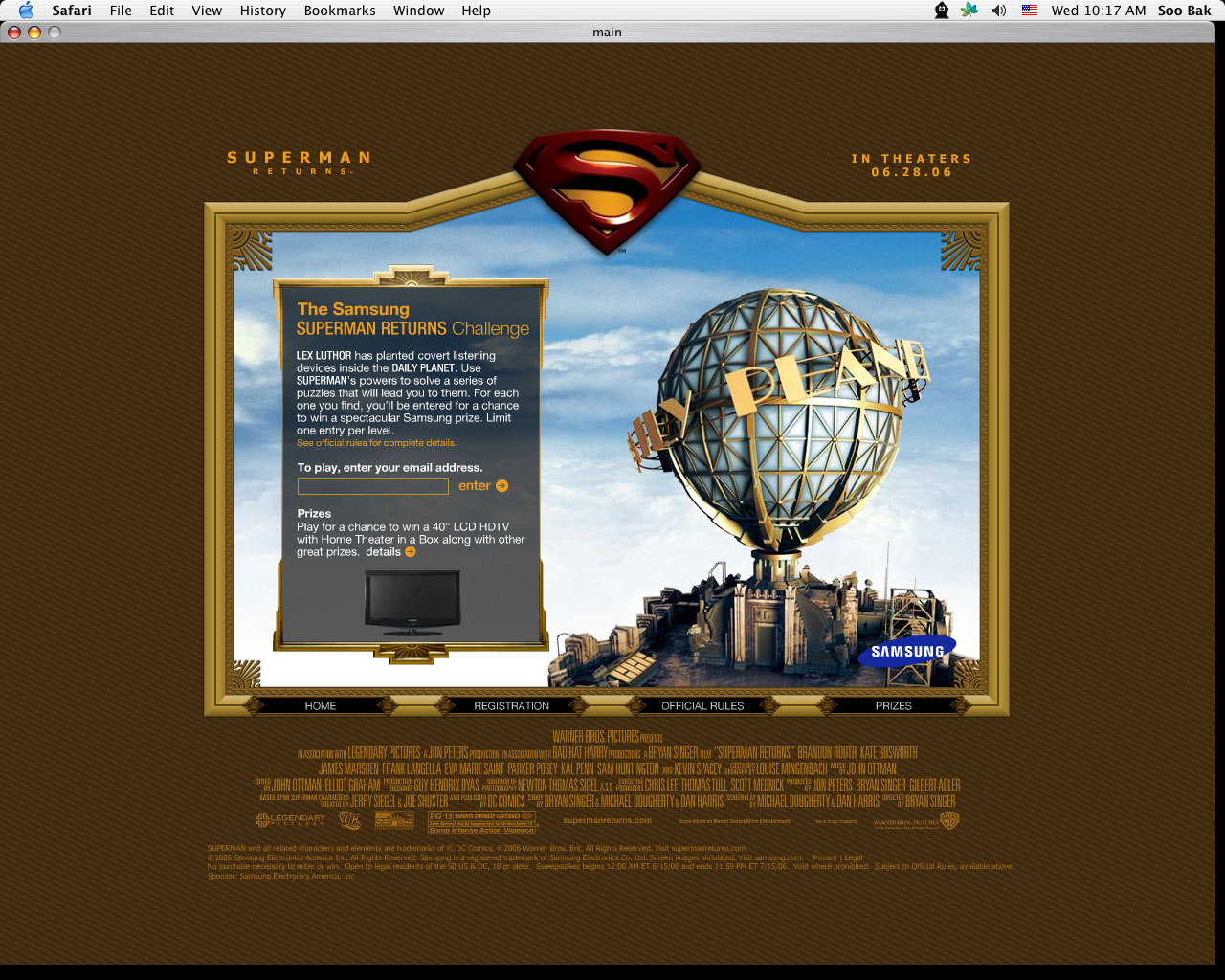Image resolution: width=1225 pixels, height=980 pixels.
Task: Open the Help menu
Action: (476, 11)
